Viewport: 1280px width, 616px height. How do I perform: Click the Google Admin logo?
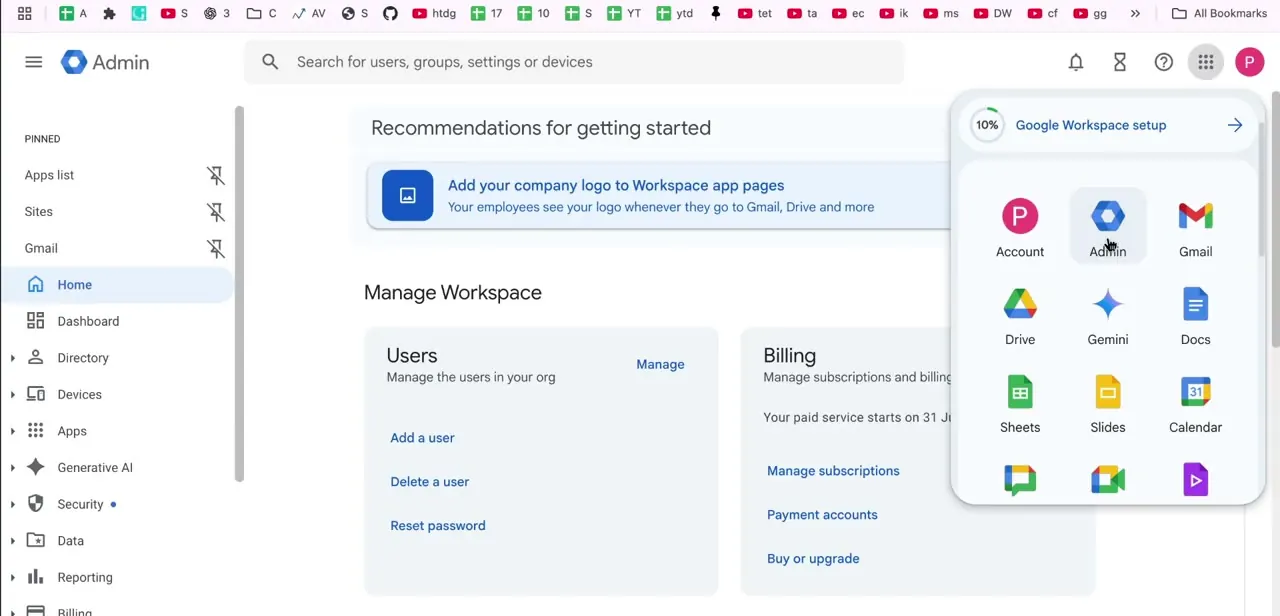(x=105, y=62)
